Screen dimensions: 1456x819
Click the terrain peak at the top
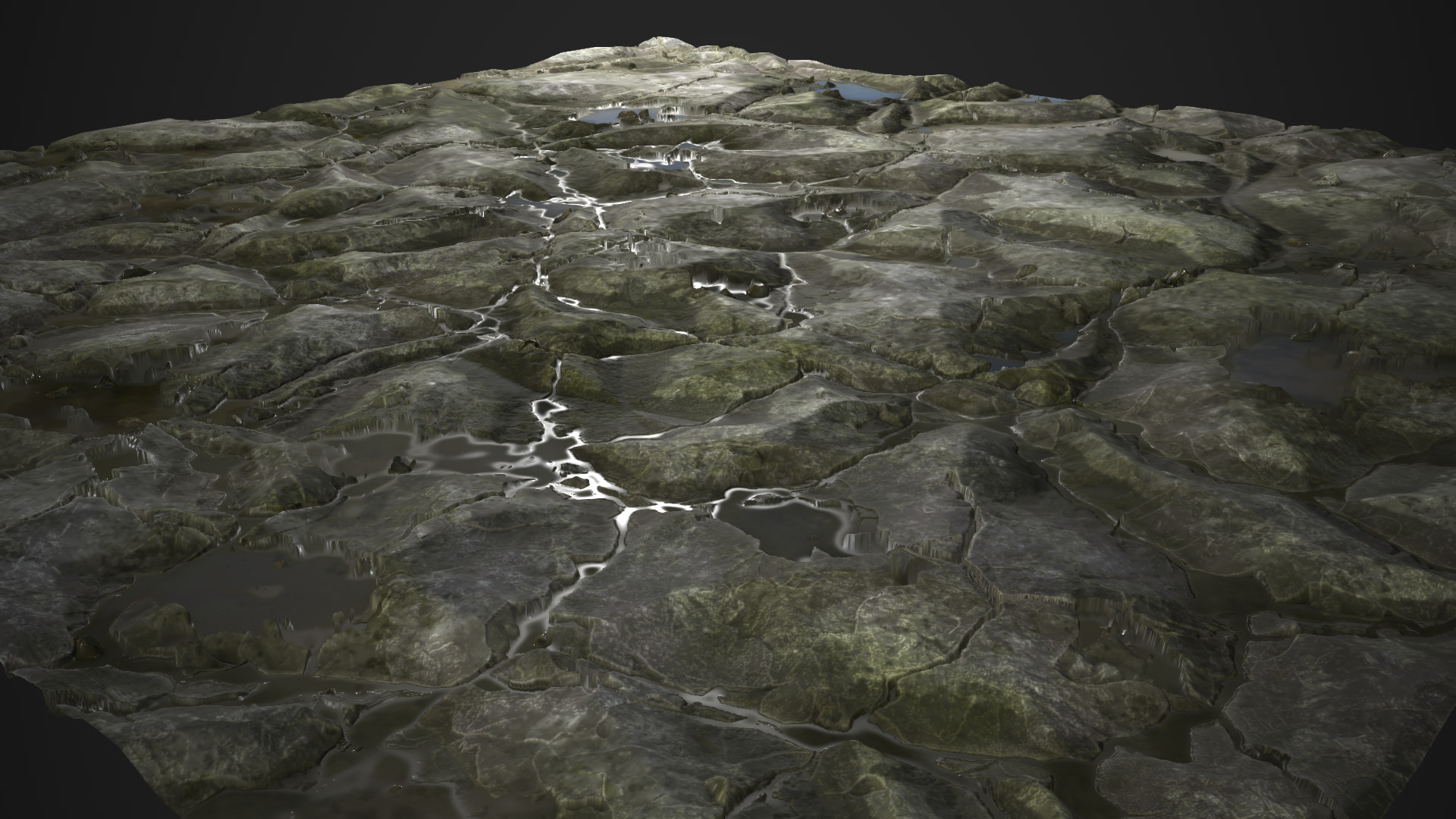tap(661, 42)
